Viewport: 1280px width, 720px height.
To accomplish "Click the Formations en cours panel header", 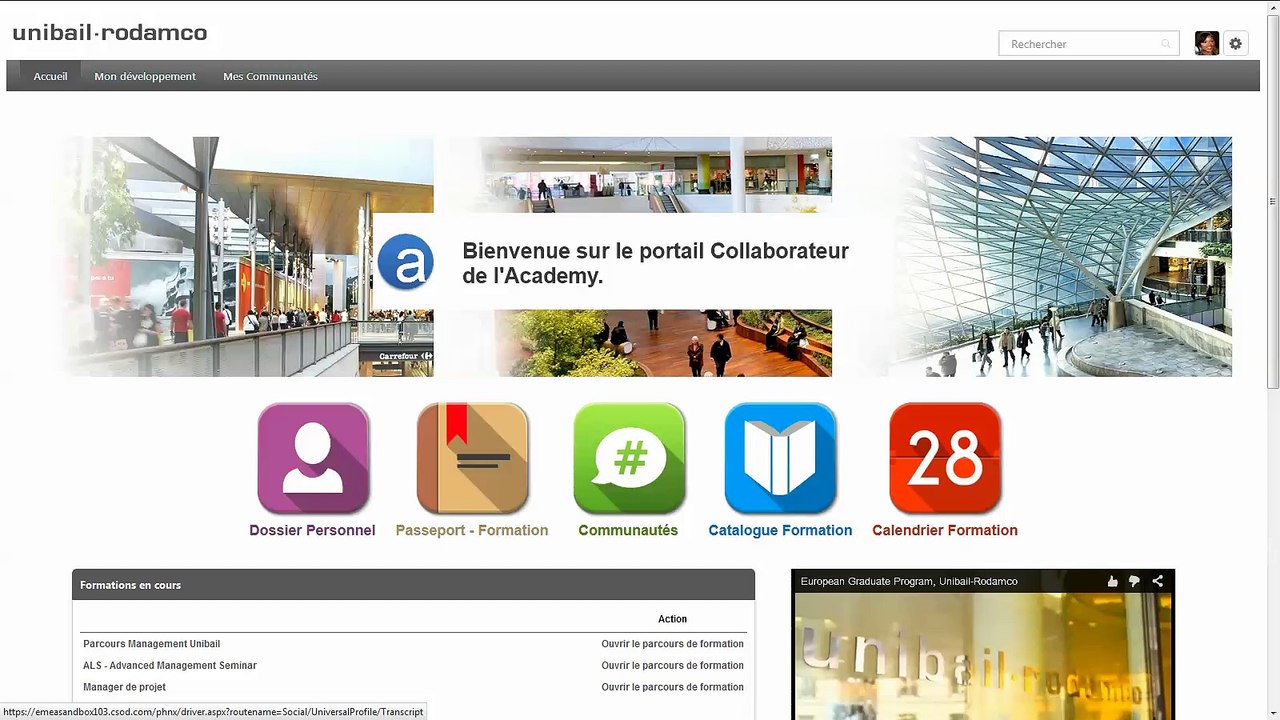I will pos(413,585).
